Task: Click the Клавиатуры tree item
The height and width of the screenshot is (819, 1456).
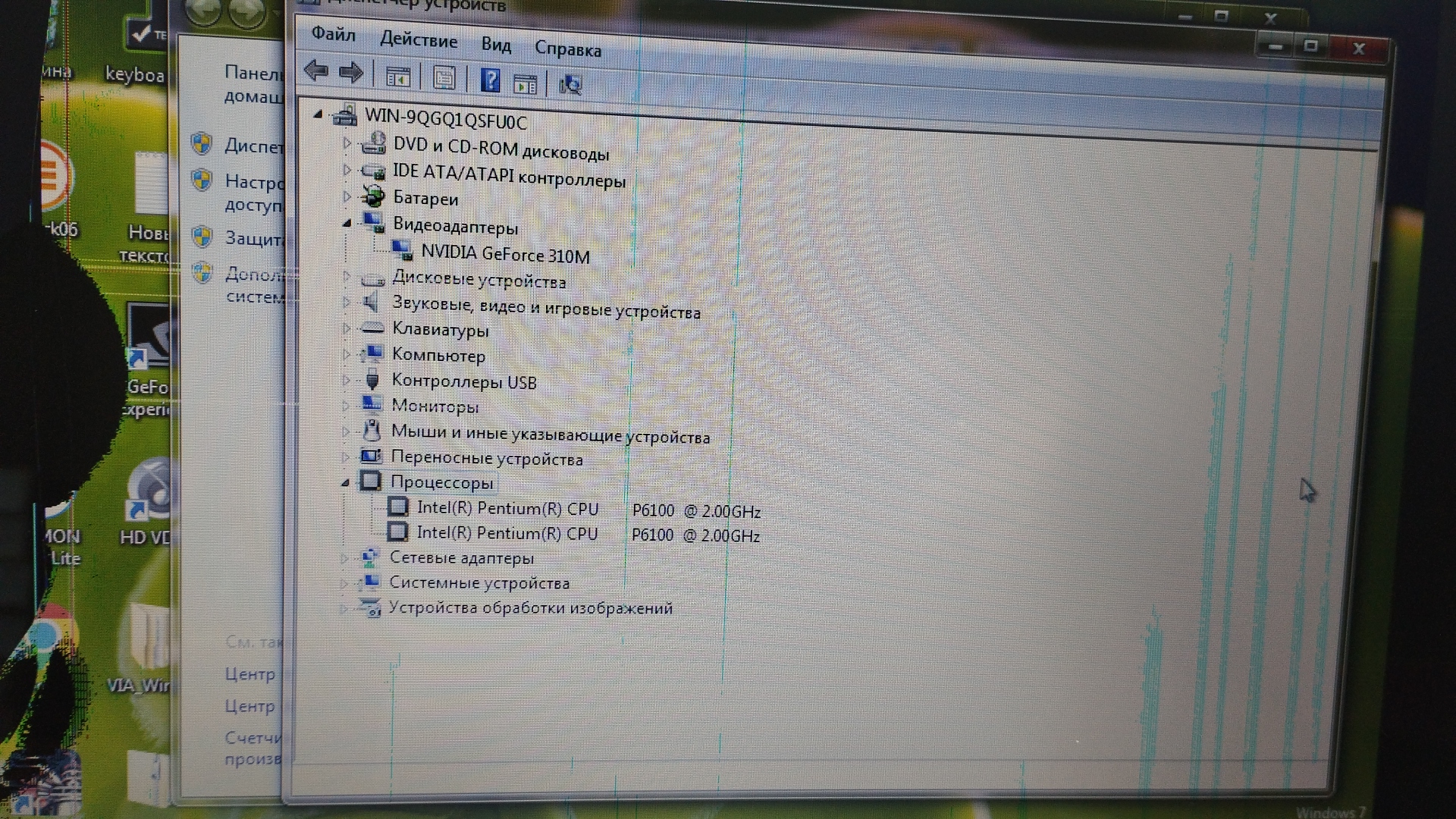Action: point(440,330)
